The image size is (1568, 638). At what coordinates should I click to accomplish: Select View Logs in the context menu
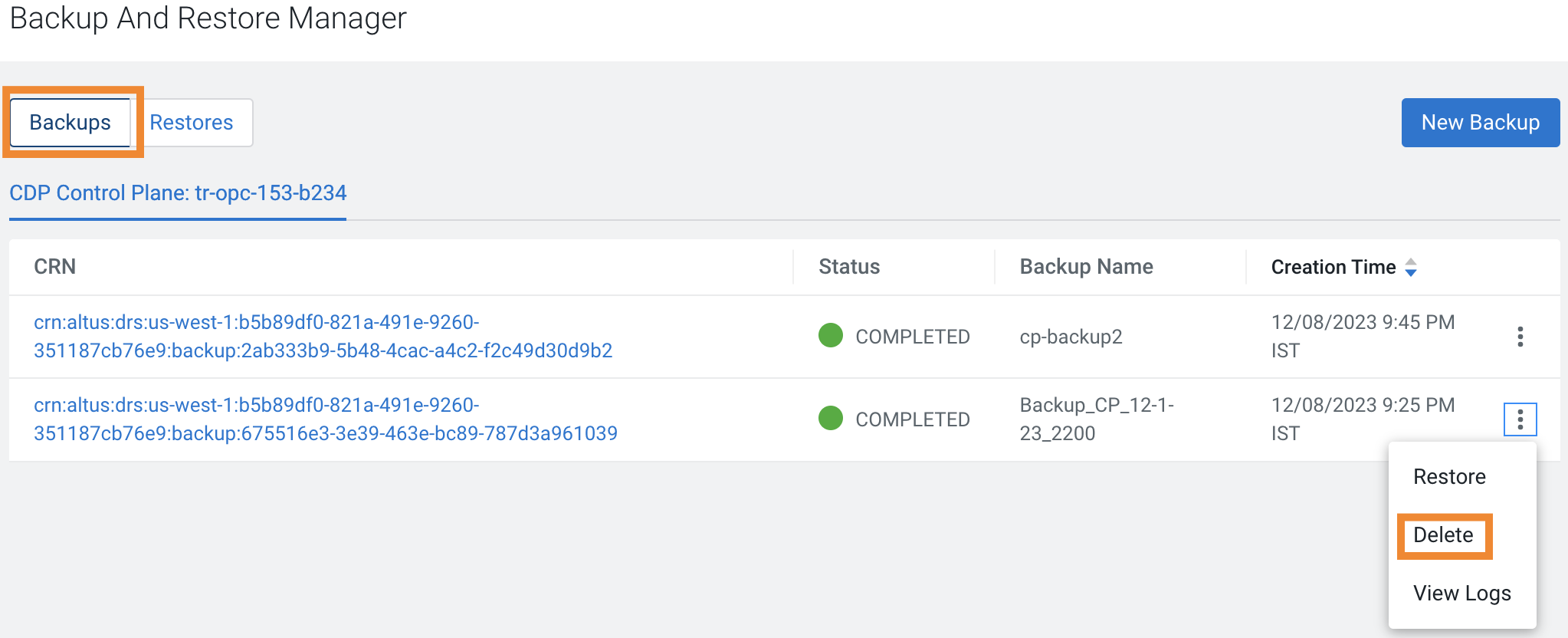point(1461,594)
